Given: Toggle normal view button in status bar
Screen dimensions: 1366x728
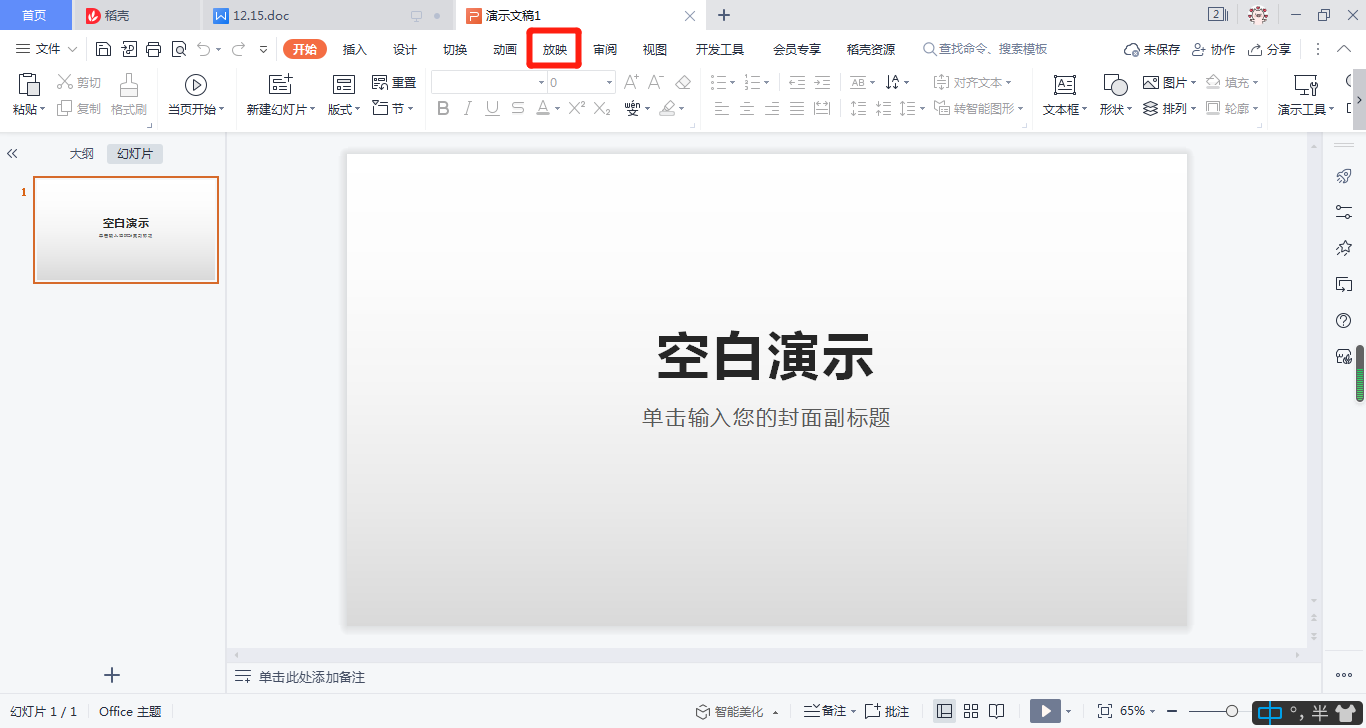Looking at the screenshot, I should click(x=944, y=711).
